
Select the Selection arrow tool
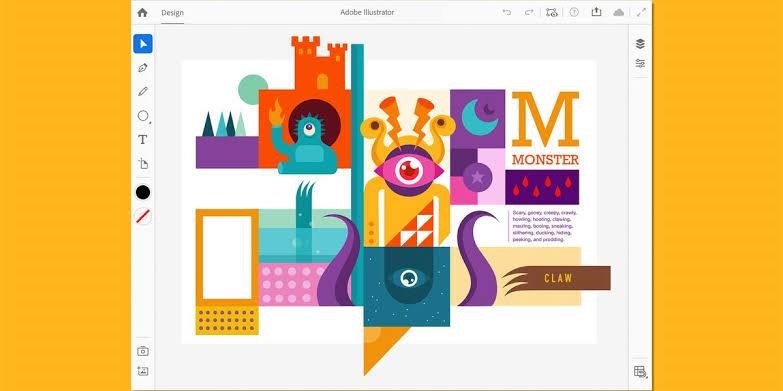pyautogui.click(x=143, y=44)
